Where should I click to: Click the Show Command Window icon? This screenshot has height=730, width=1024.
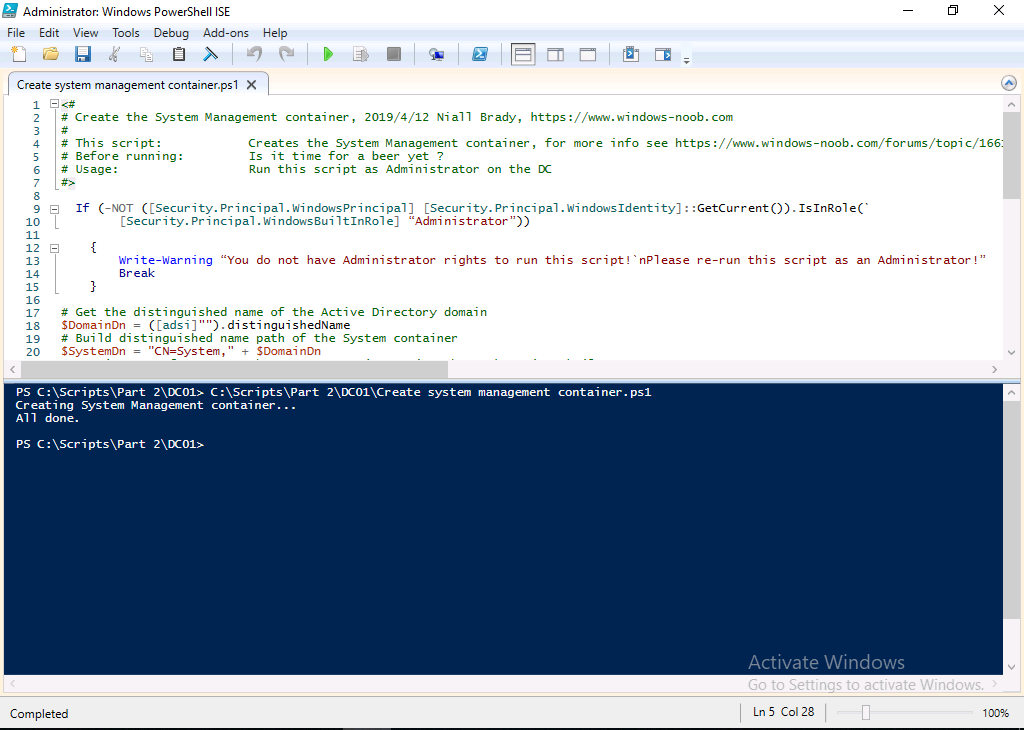click(x=631, y=54)
